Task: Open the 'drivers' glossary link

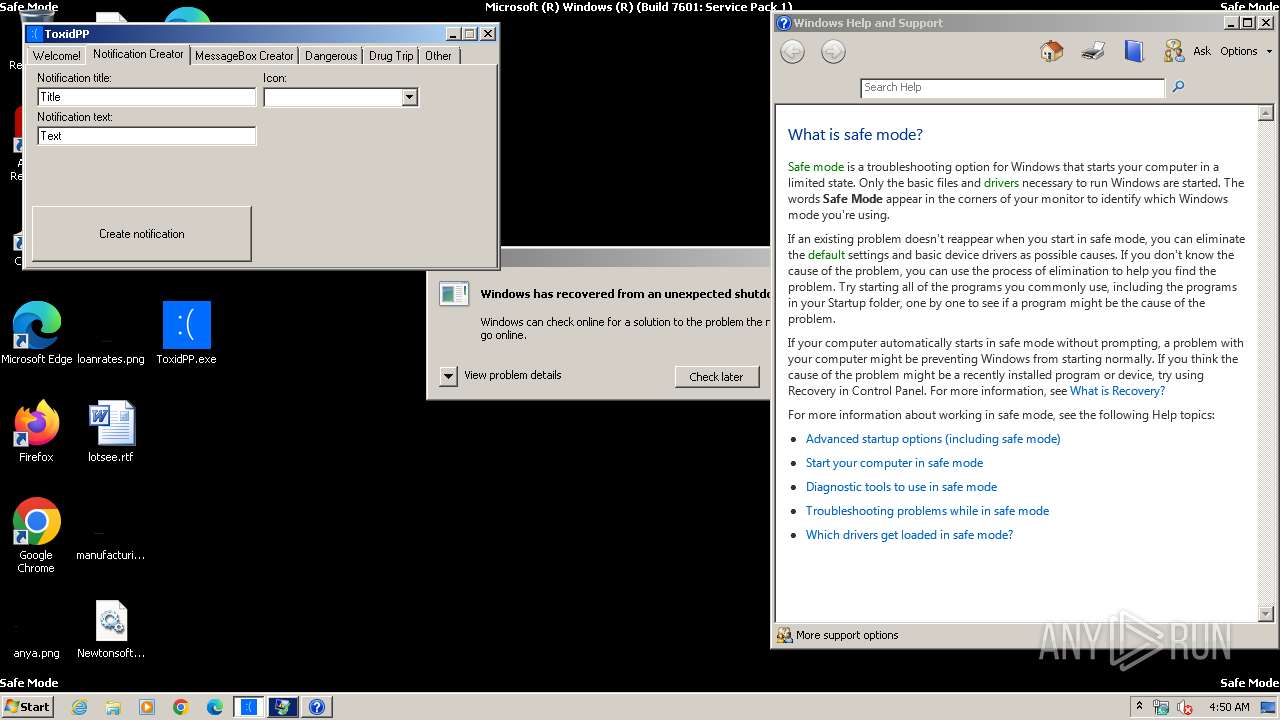Action: point(1002,183)
